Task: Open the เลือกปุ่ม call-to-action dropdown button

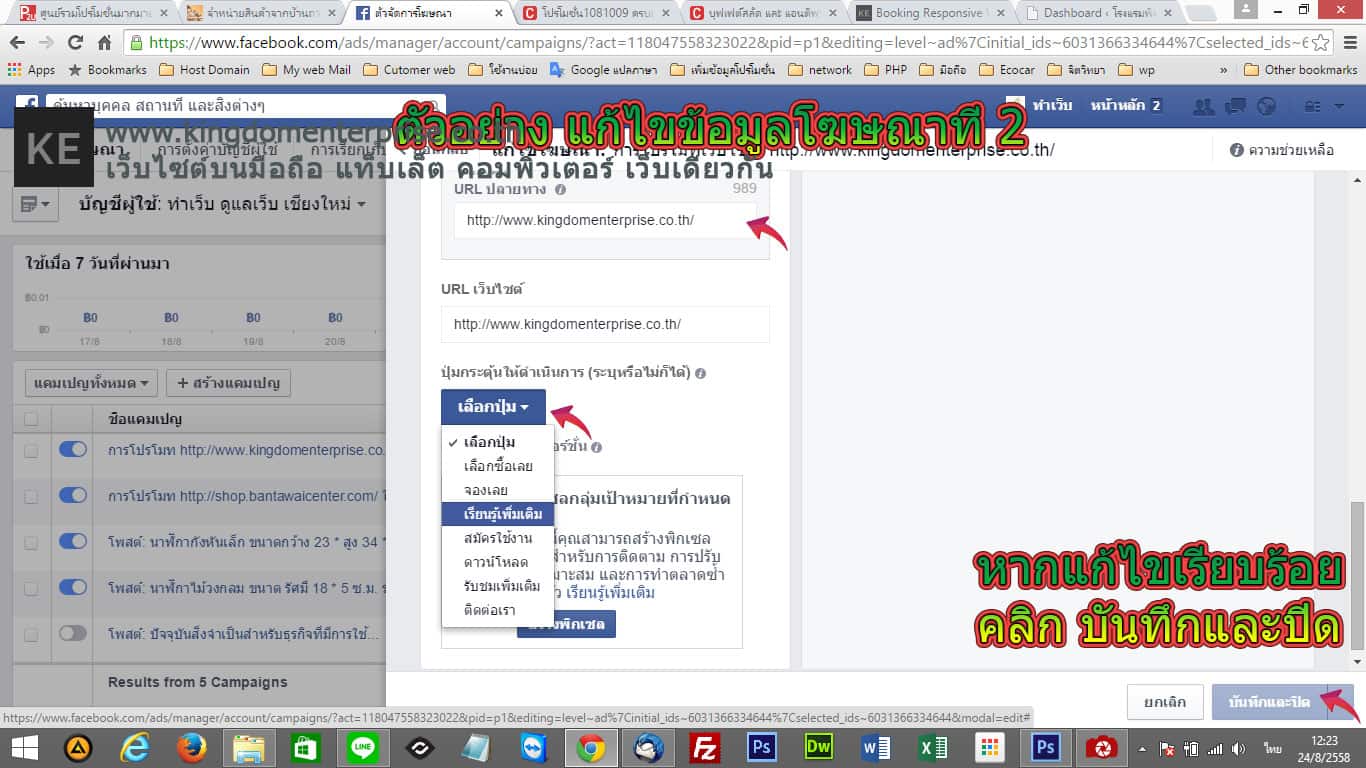Action: (x=493, y=408)
